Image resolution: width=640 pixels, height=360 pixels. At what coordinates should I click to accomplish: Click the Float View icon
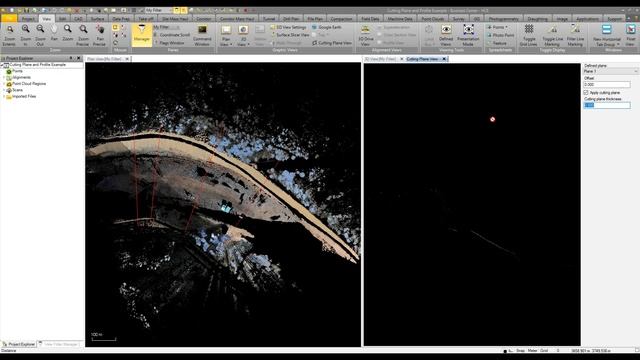click(630, 36)
